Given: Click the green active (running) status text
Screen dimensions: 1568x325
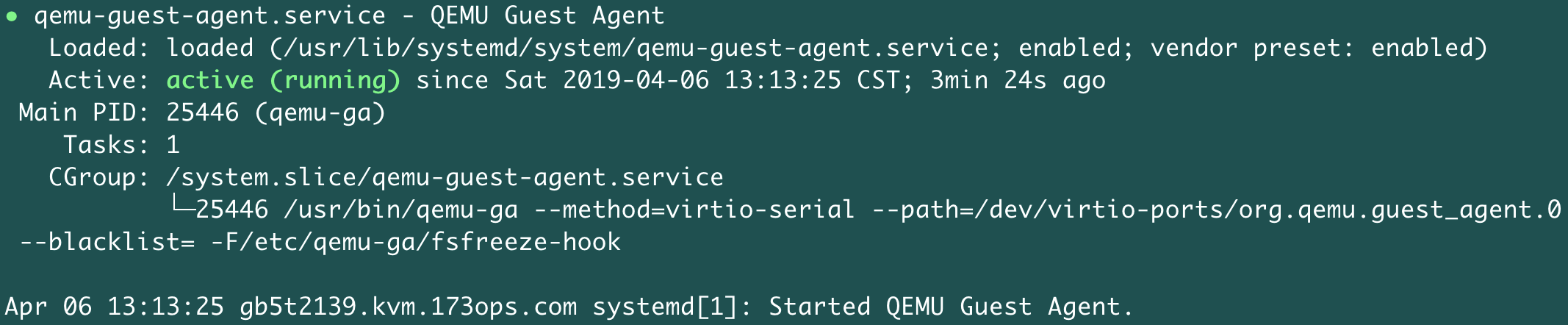Looking at the screenshot, I should click(284, 80).
